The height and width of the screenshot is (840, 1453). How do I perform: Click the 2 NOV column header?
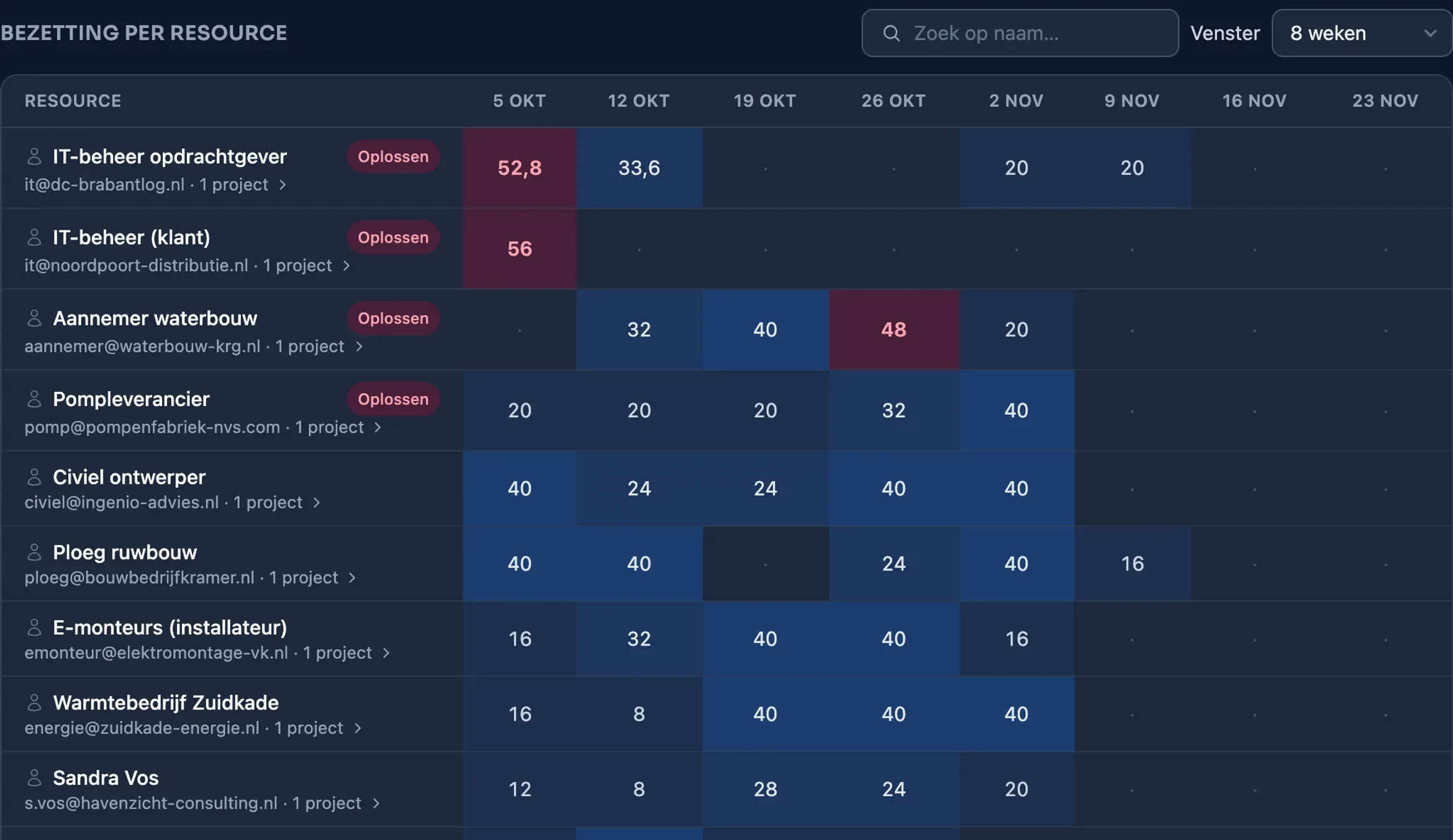[x=1016, y=101]
